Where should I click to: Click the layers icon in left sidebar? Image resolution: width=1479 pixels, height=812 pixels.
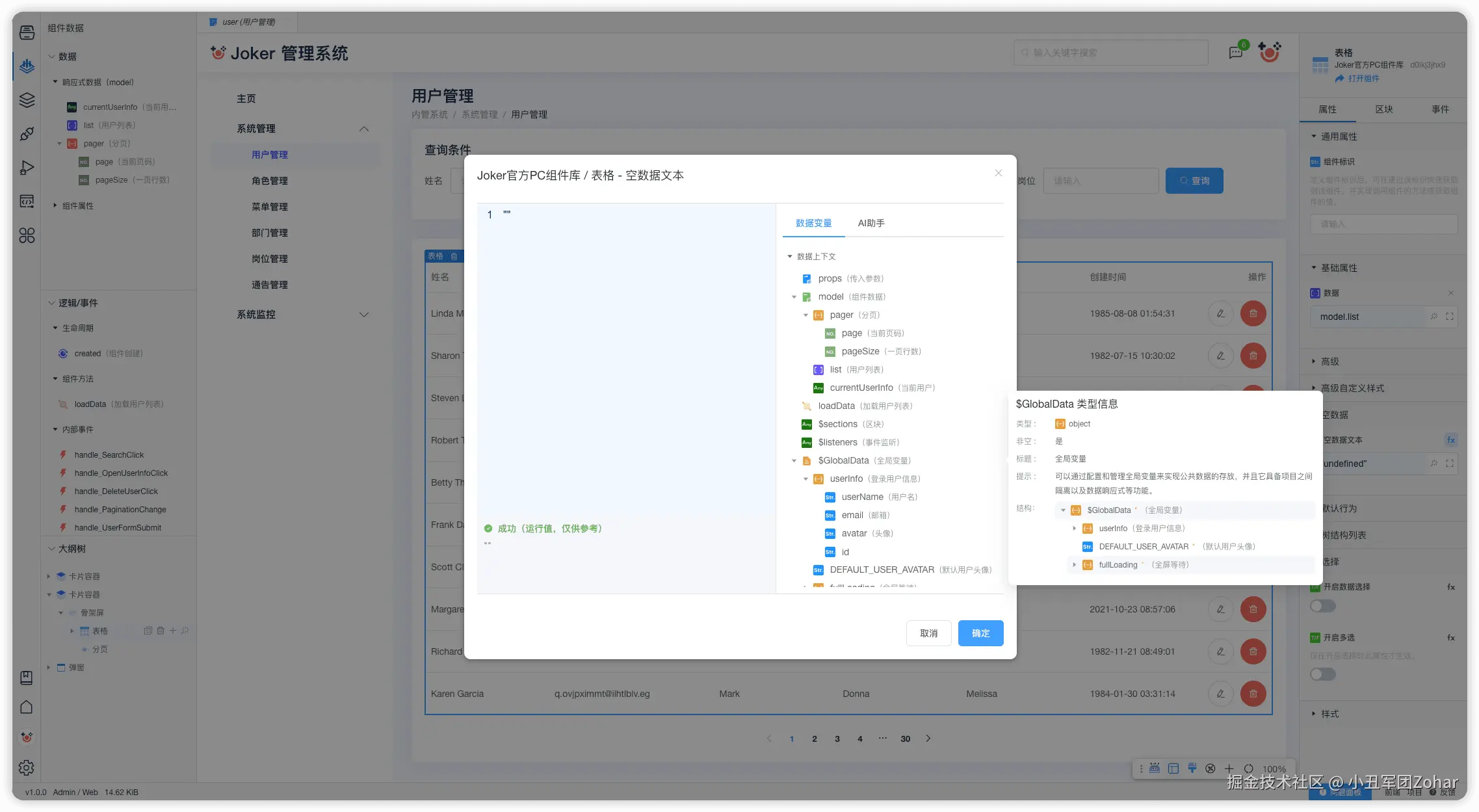point(27,100)
